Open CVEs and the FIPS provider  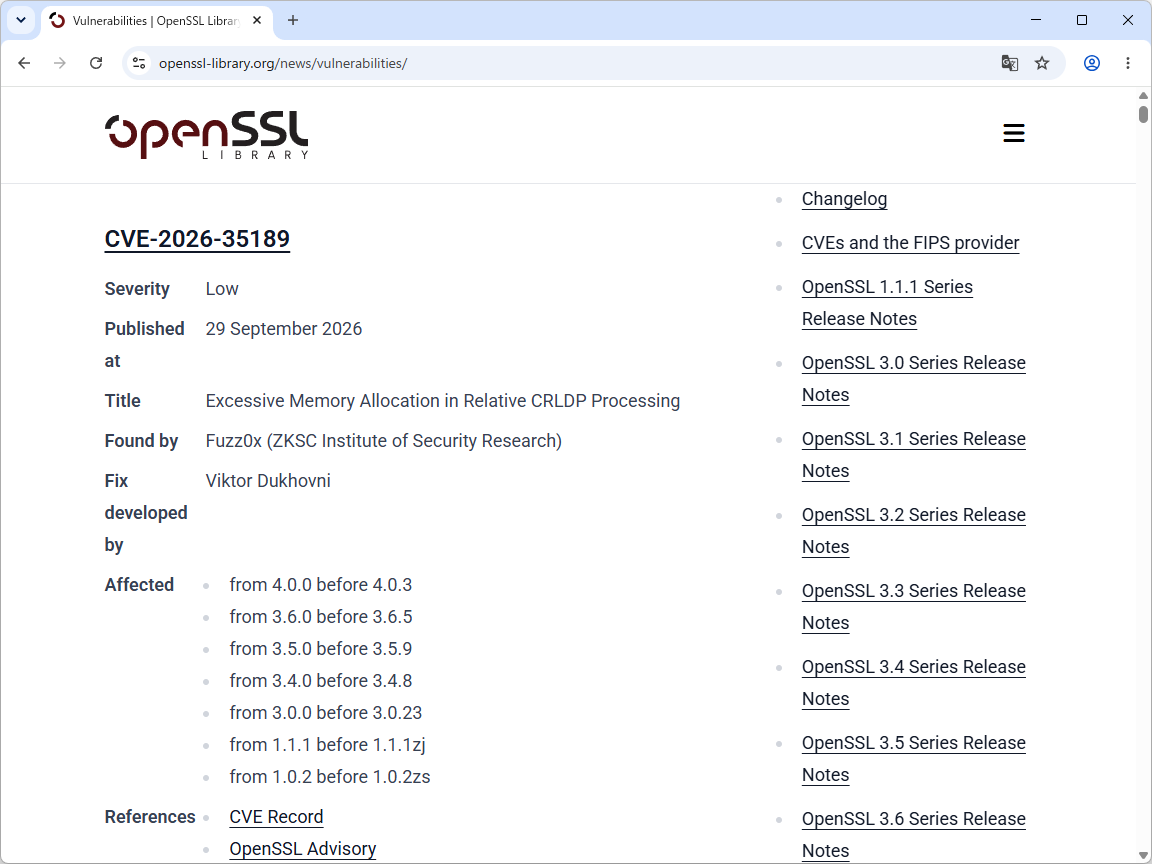[x=910, y=242]
